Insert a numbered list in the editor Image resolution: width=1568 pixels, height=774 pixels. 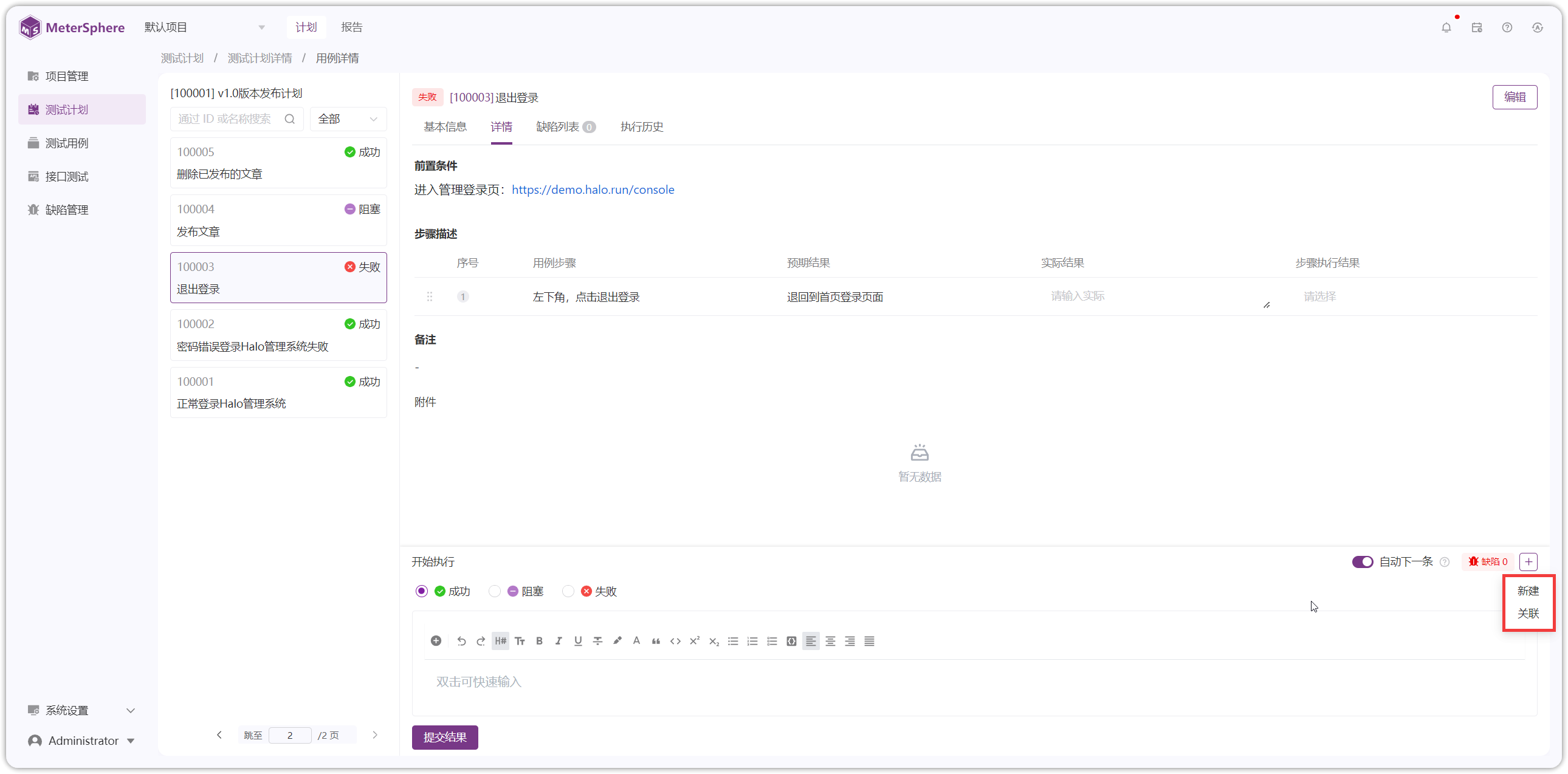(753, 641)
